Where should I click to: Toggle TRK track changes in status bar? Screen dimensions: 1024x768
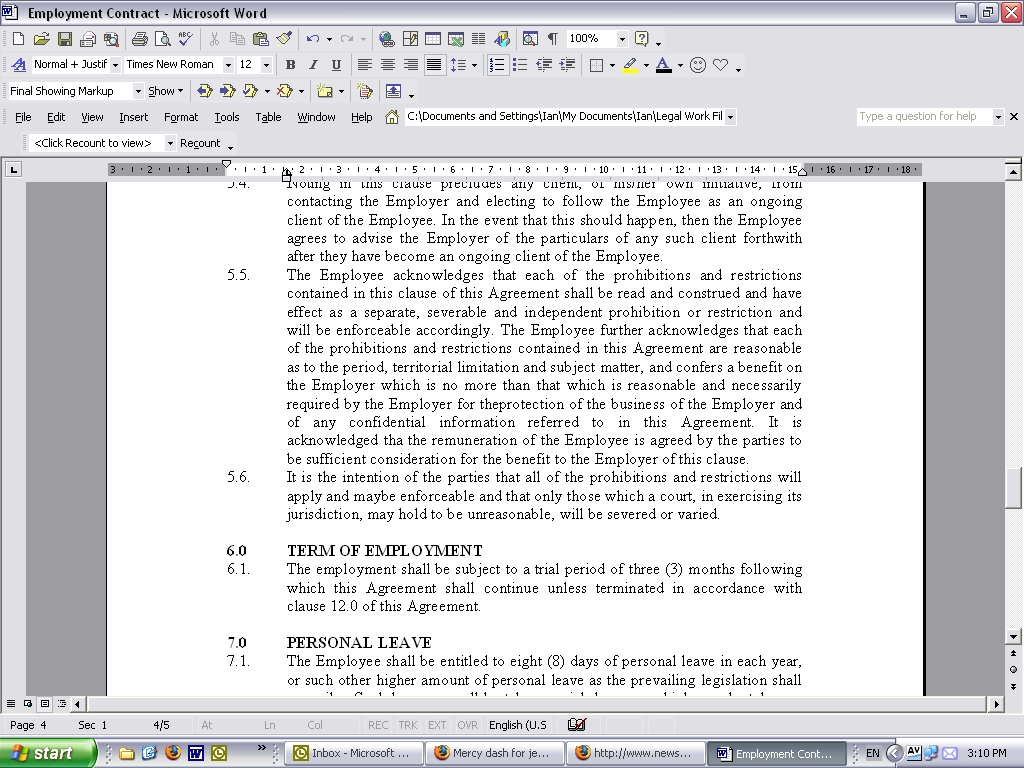click(407, 725)
